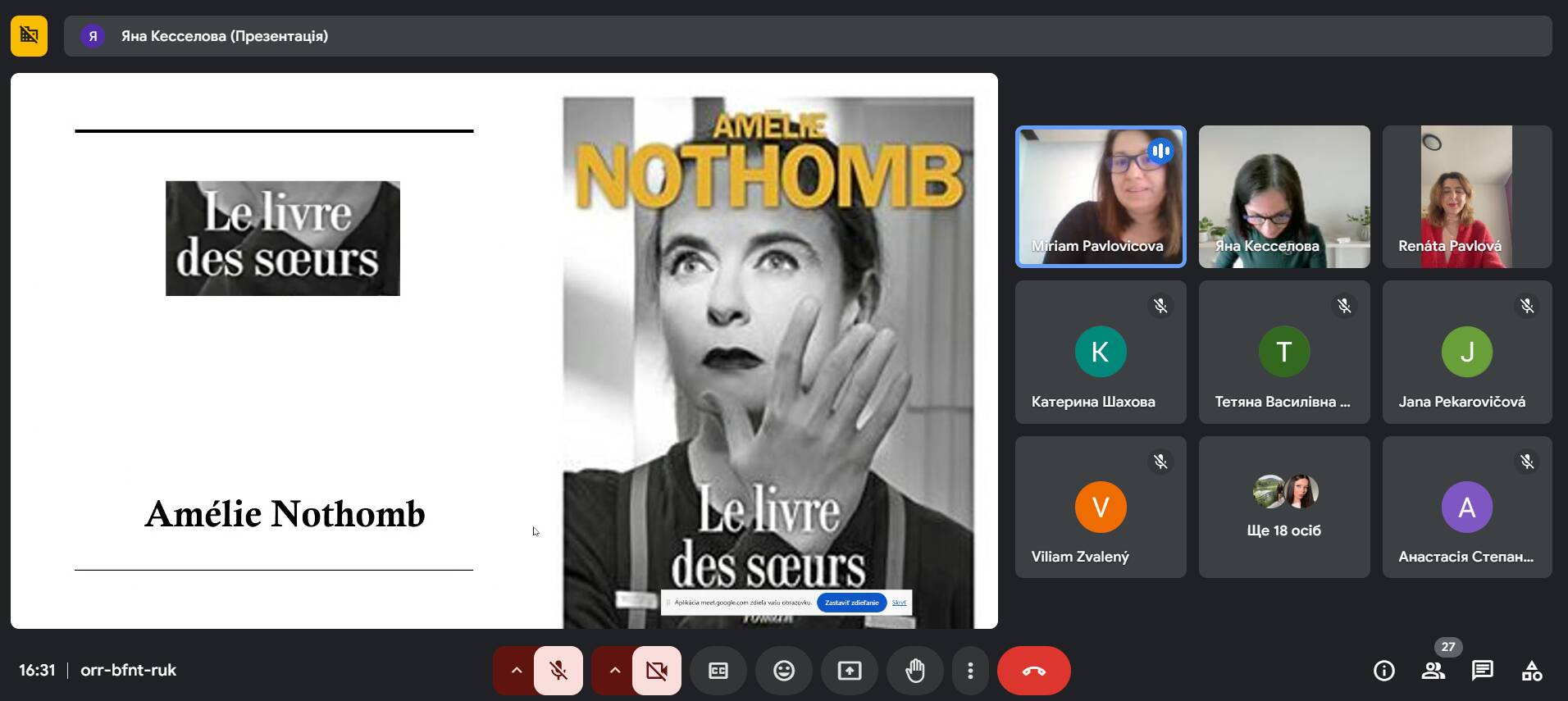Image resolution: width=1568 pixels, height=701 pixels.
Task: Click muted mic icon on Viliam Zvalený tile
Action: coord(1160,462)
